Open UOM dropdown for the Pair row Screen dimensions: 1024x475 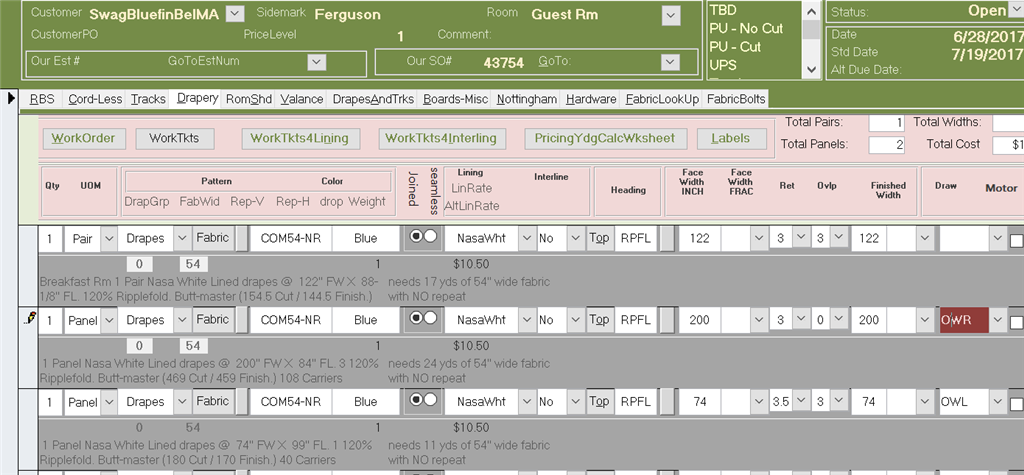pyautogui.click(x=109, y=238)
